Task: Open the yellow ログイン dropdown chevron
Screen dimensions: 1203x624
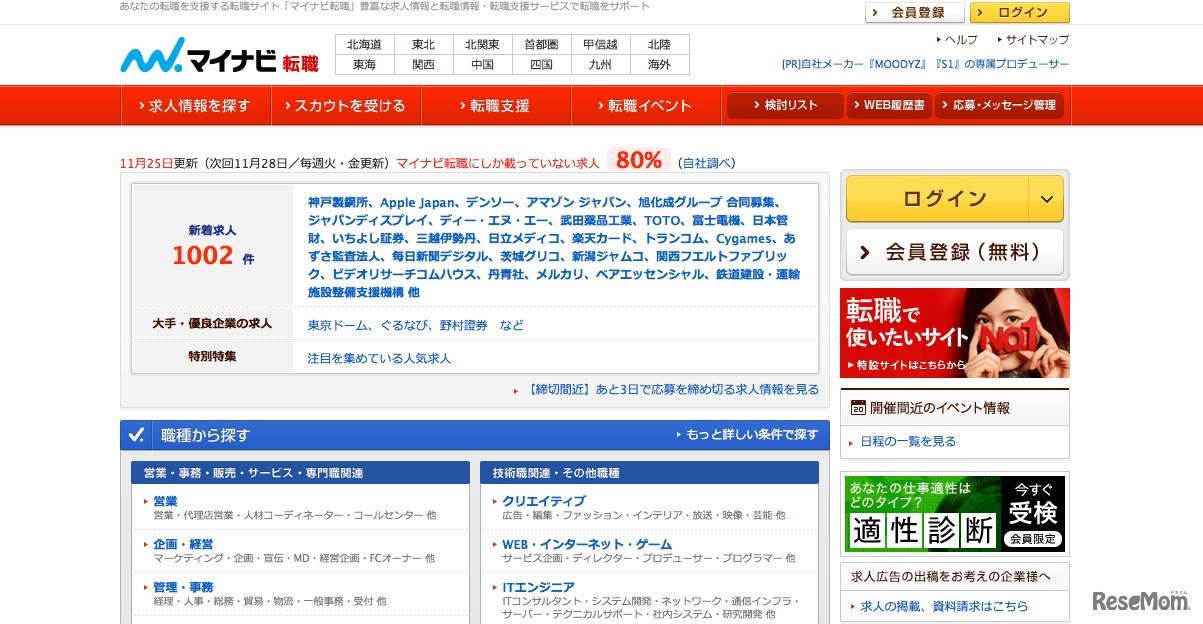Action: pyautogui.click(x=1047, y=198)
